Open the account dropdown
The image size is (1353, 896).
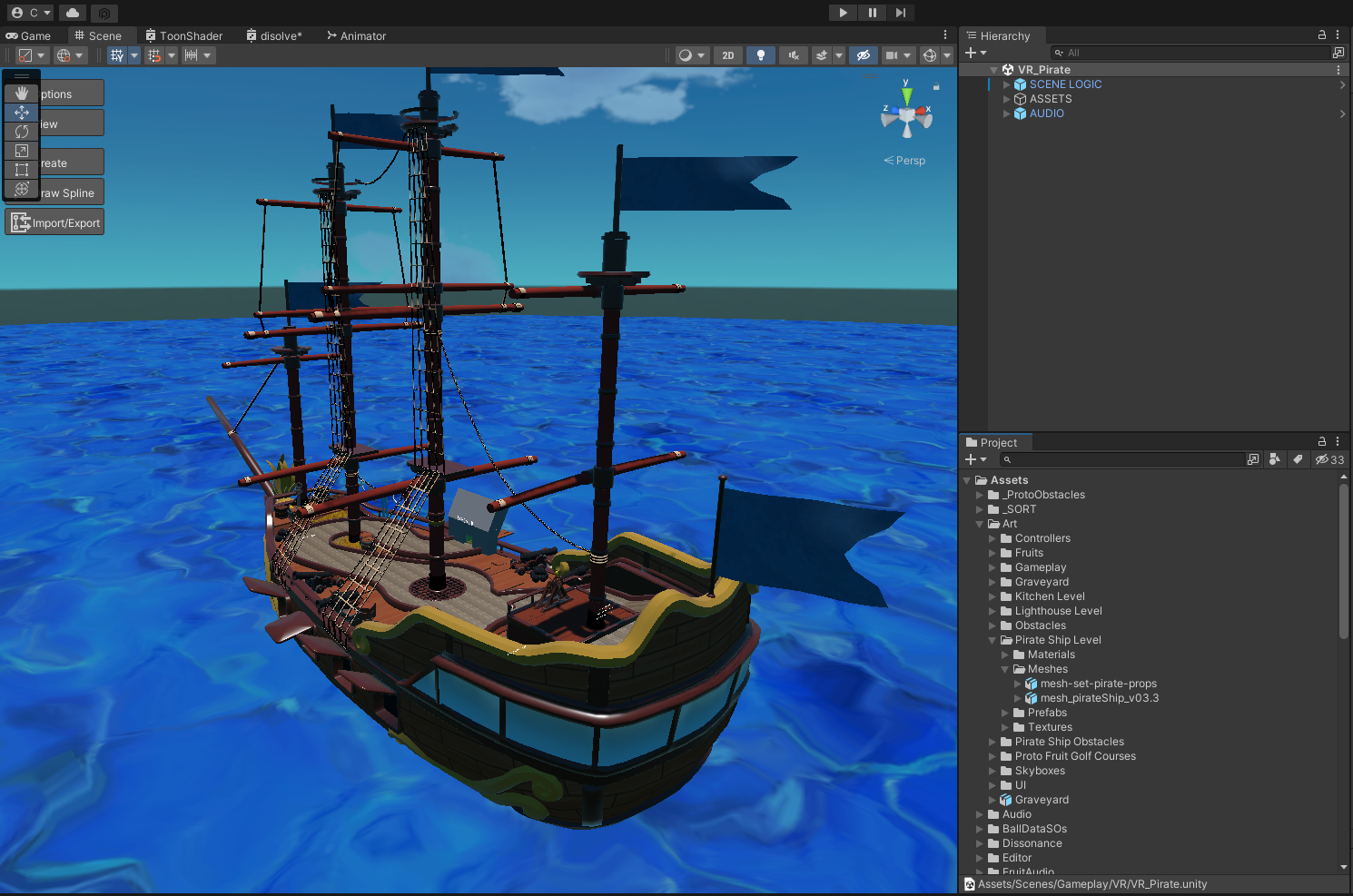31,13
